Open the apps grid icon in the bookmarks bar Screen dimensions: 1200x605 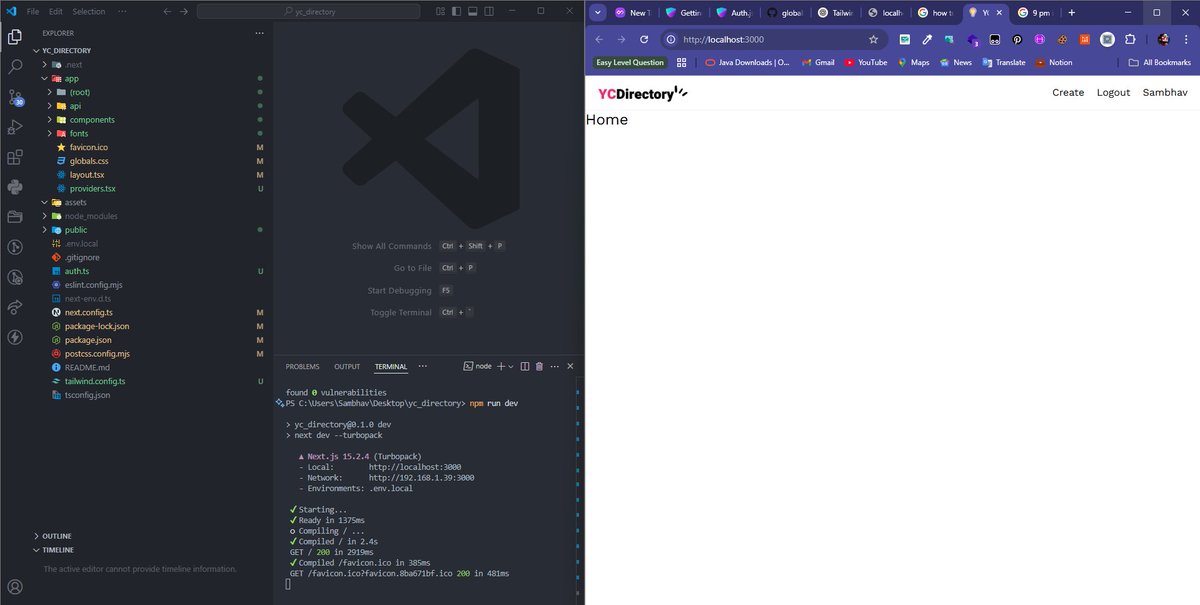pos(682,62)
